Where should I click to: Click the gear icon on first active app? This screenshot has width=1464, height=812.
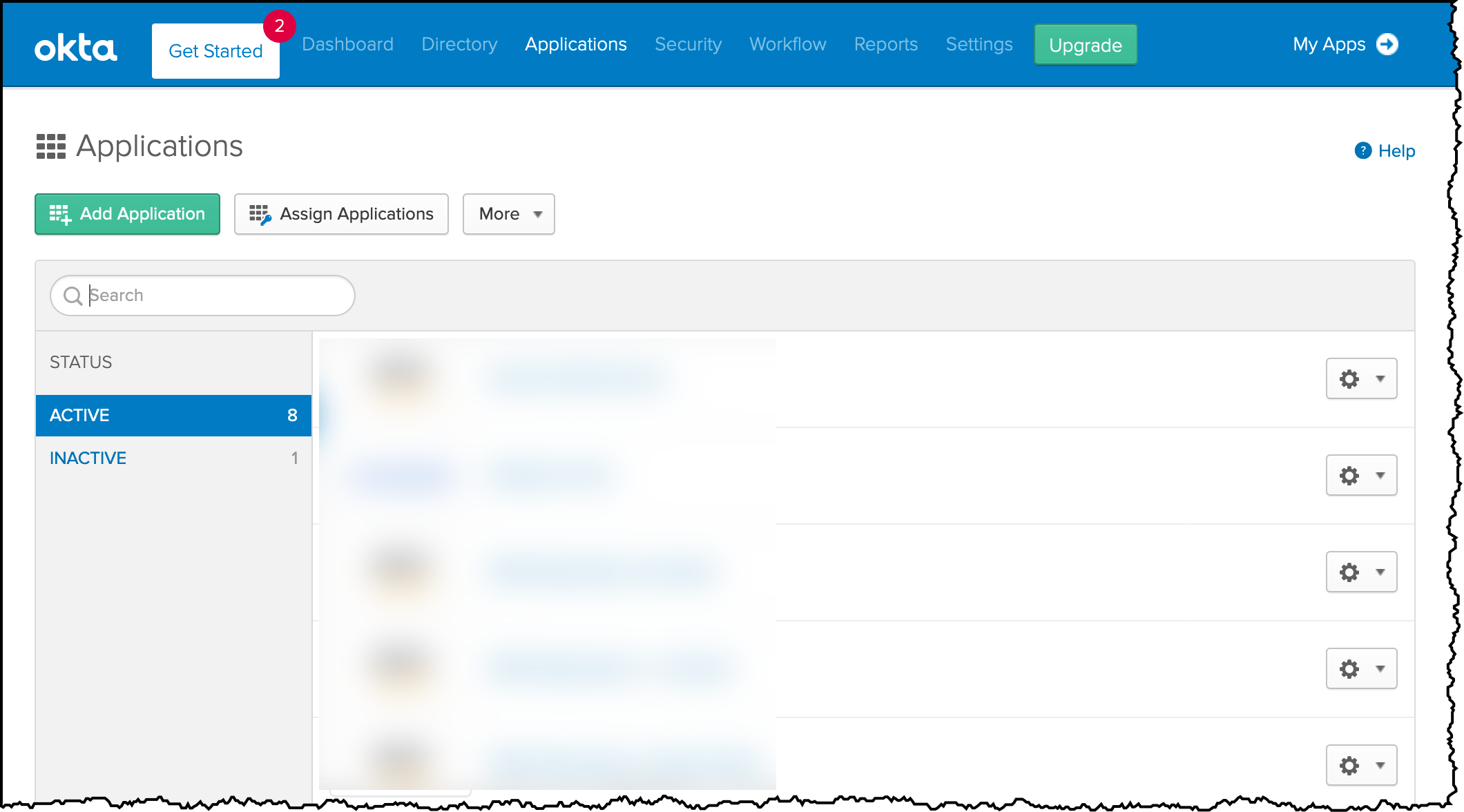coord(1349,378)
